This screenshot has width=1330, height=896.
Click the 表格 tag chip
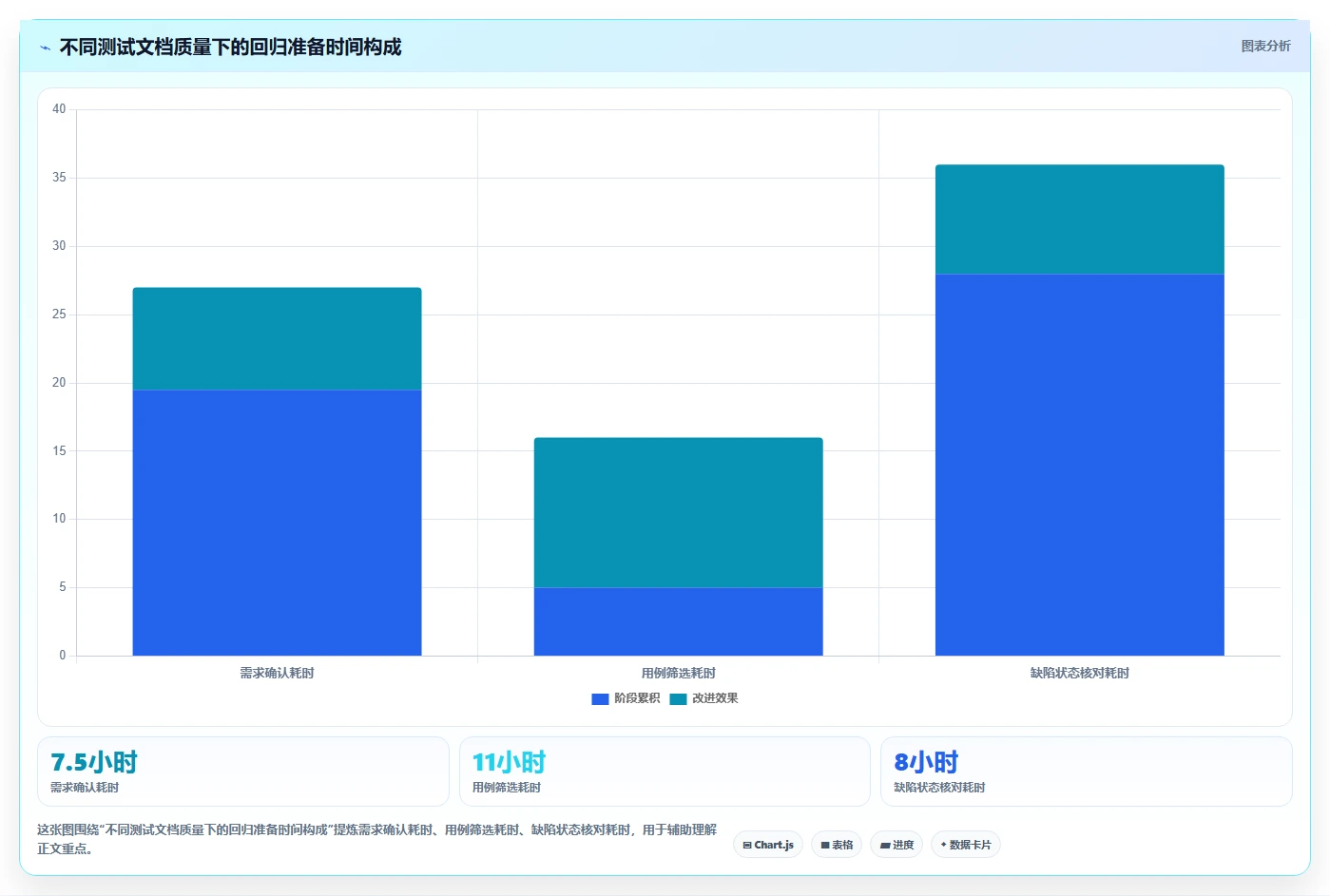837,845
